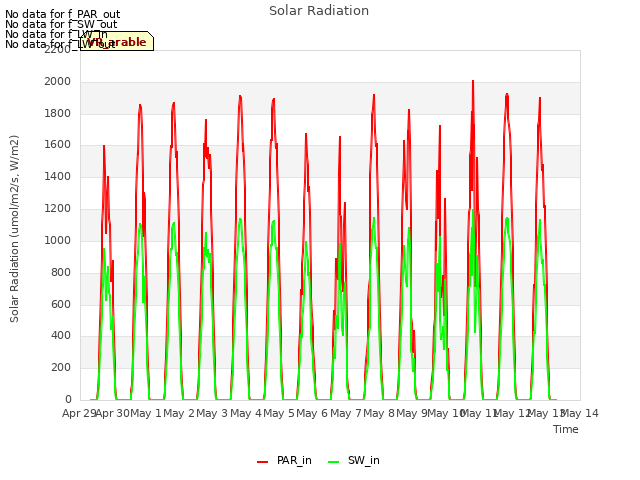Viewport: 640px width, 480px height.
Task: Click the 0 y-axis tick label
Action: pos(68,399)
